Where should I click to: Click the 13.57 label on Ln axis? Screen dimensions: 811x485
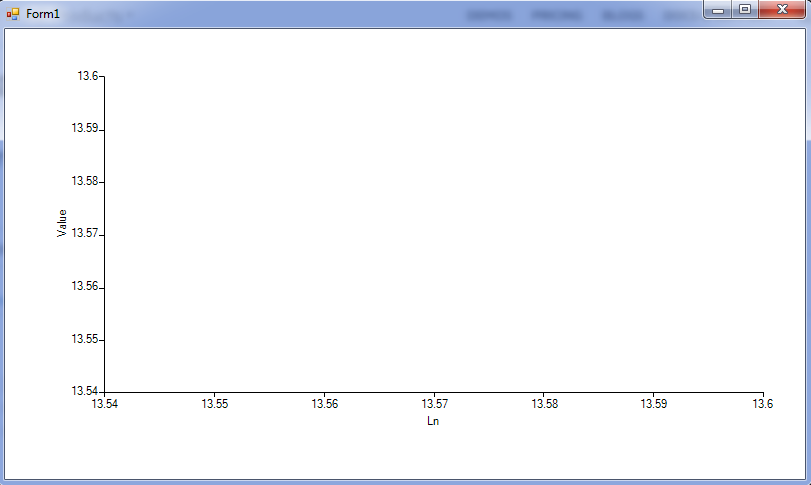click(434, 404)
